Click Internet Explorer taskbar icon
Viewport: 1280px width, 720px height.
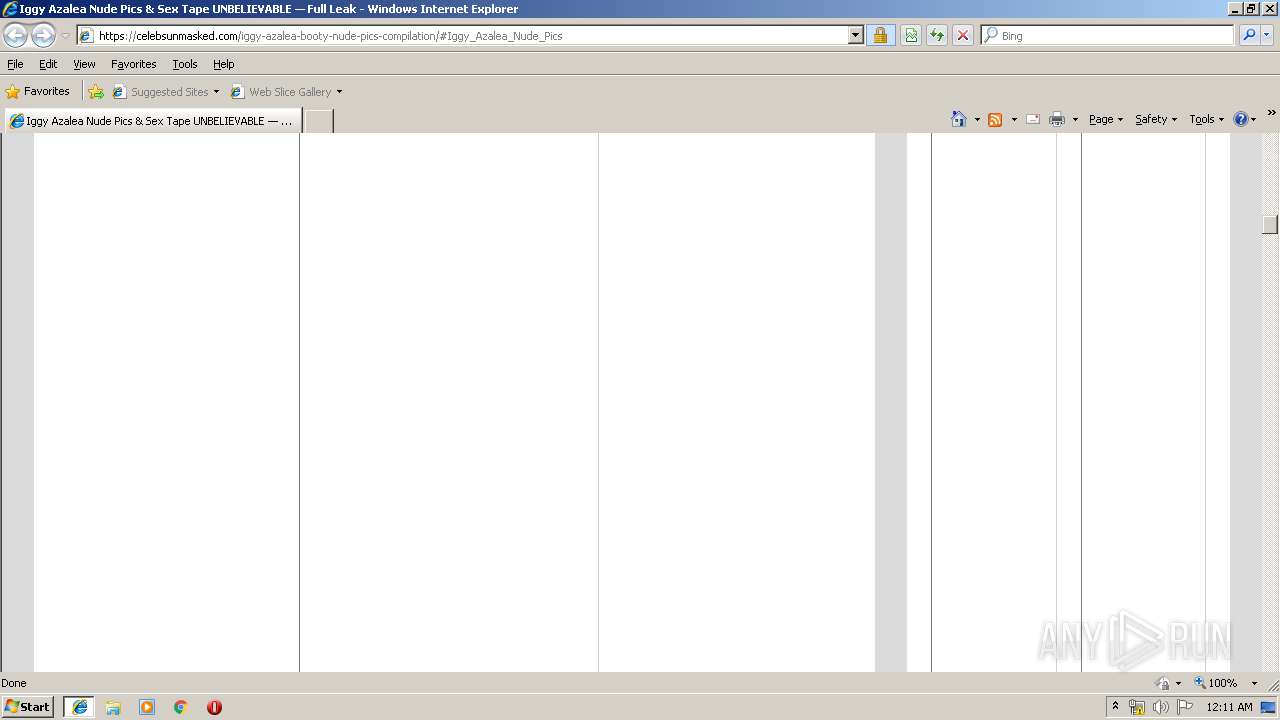(x=80, y=707)
